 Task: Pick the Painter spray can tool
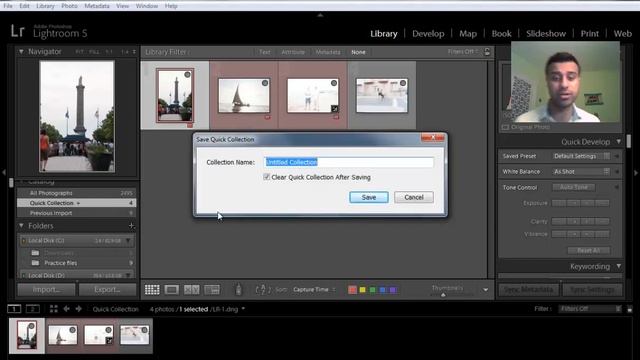(238, 289)
